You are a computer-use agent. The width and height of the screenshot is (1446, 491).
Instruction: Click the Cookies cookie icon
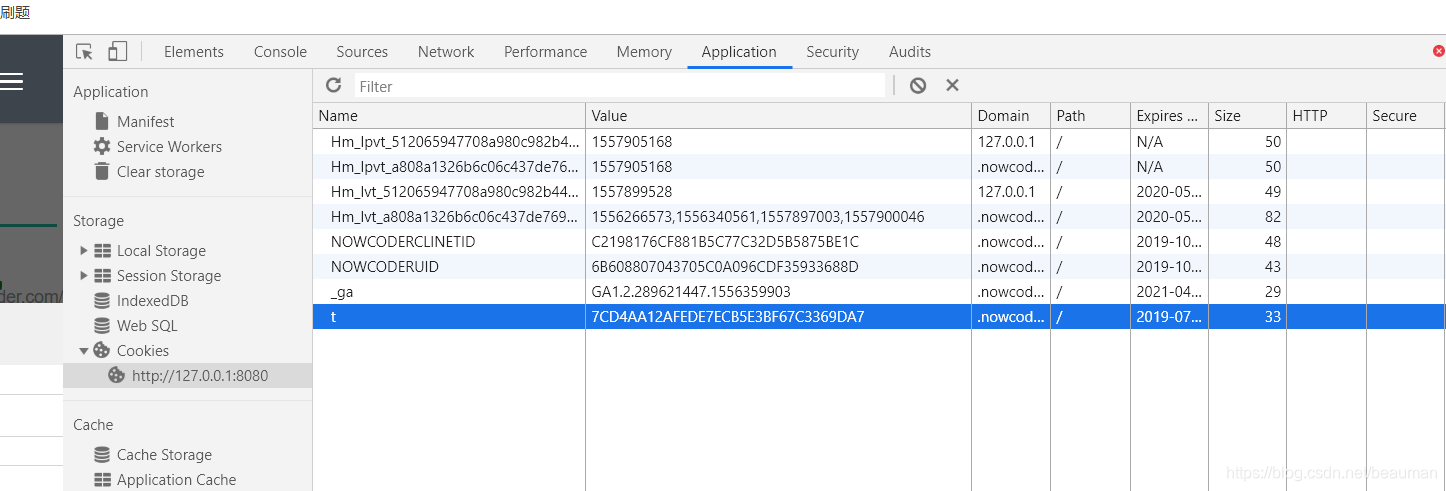tap(101, 351)
